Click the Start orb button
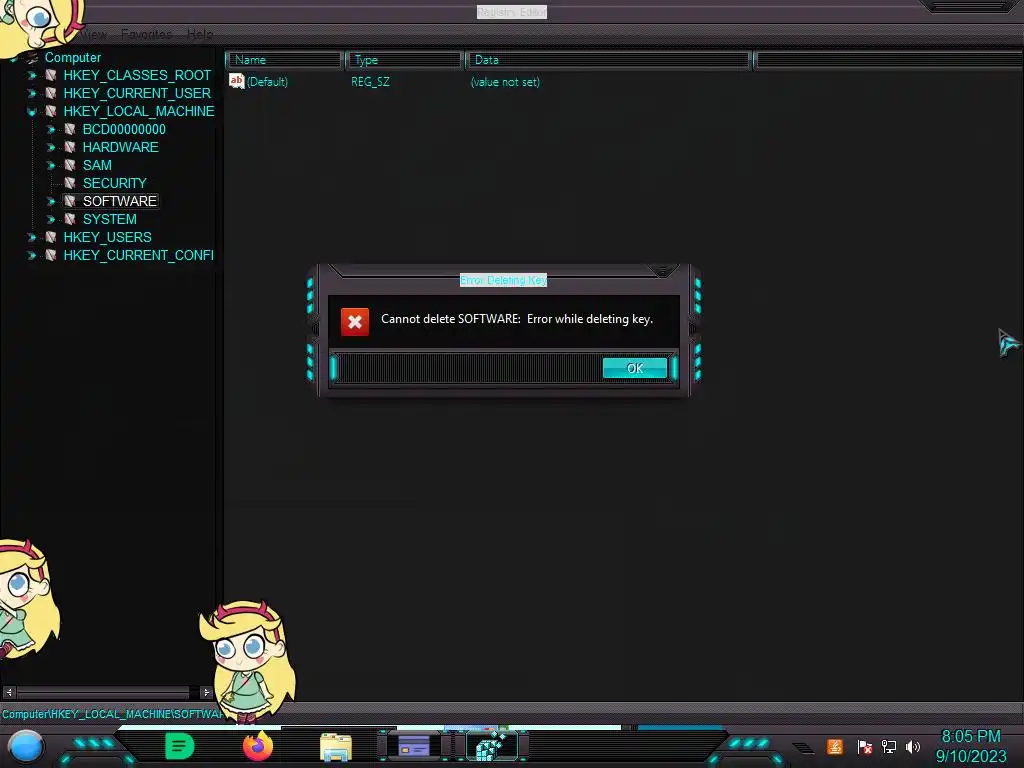 (26, 747)
